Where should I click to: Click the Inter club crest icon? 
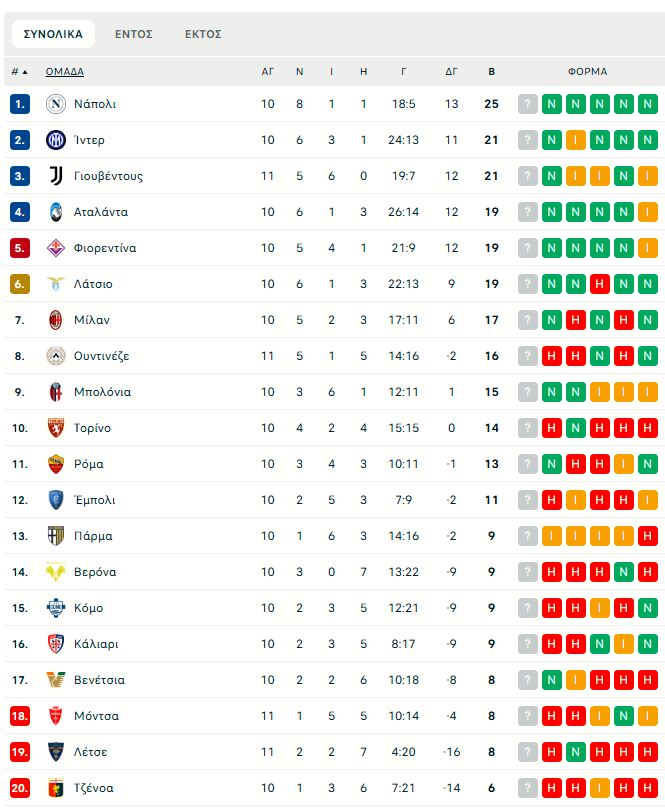point(56,140)
